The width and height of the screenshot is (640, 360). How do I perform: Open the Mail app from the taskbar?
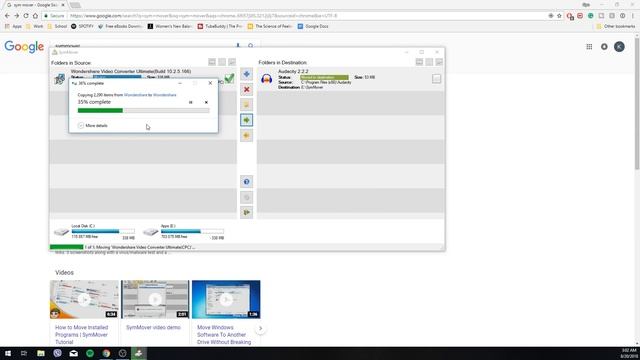[73, 353]
